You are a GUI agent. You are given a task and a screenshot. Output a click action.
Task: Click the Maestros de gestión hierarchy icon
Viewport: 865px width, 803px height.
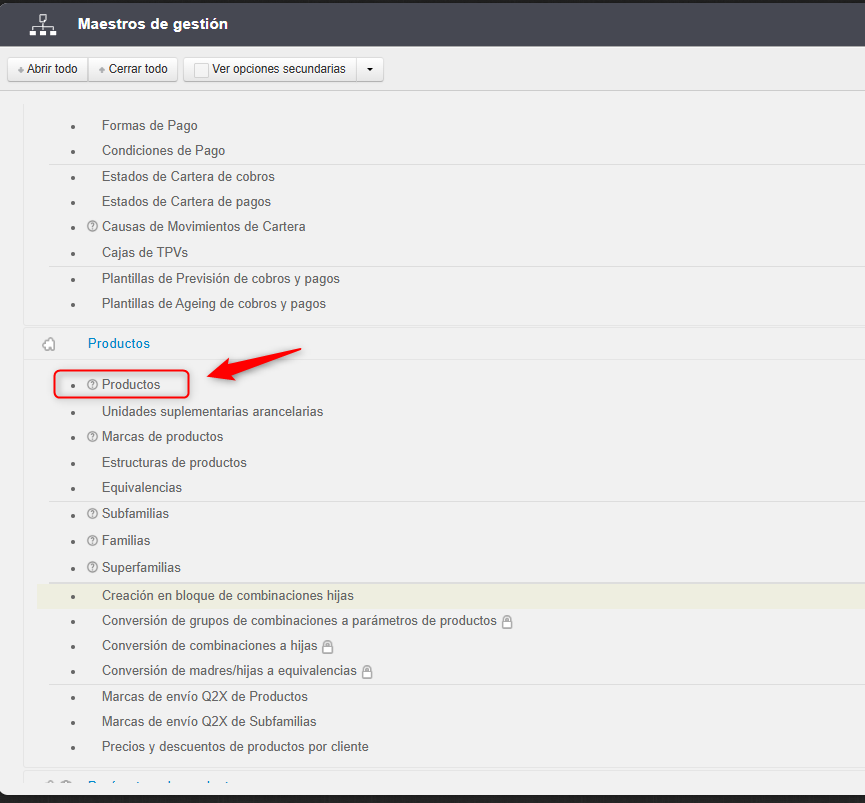point(43,24)
